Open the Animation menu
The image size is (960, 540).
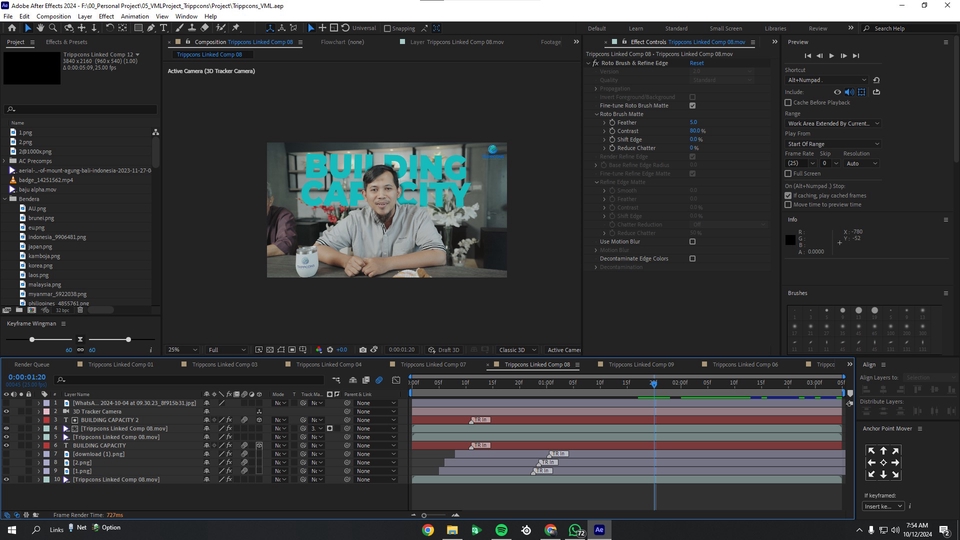(135, 17)
